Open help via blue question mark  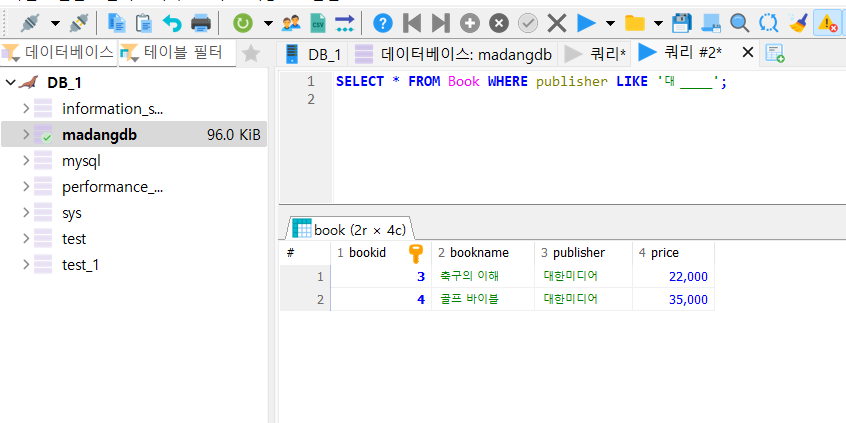pyautogui.click(x=383, y=23)
